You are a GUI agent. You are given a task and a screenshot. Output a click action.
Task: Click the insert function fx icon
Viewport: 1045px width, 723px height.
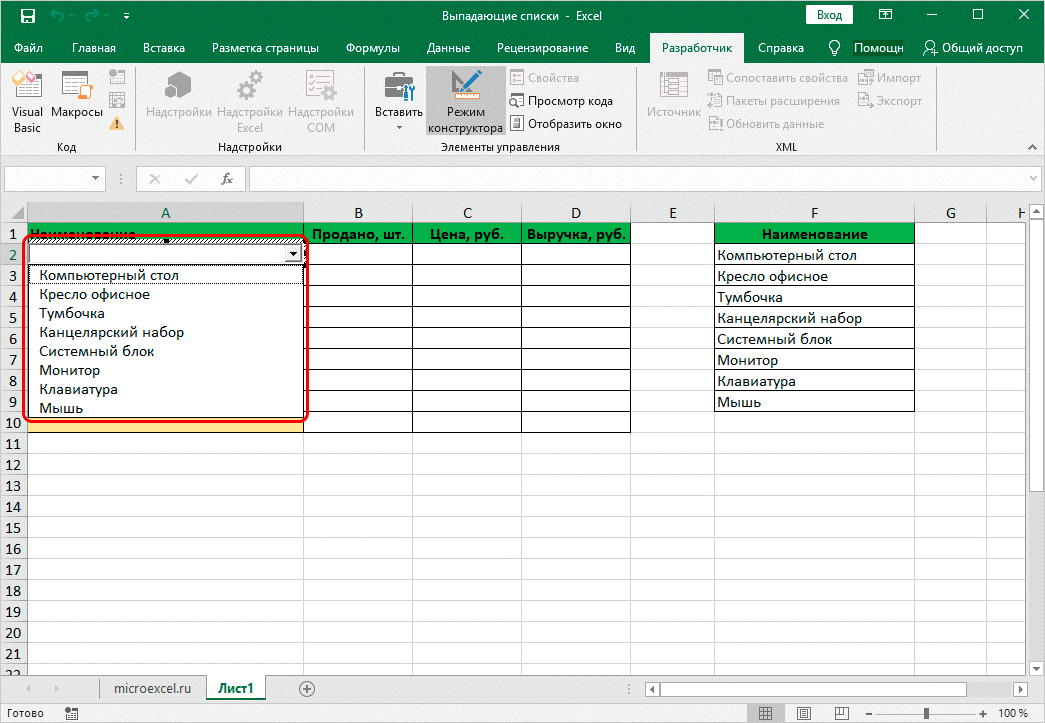(x=227, y=179)
